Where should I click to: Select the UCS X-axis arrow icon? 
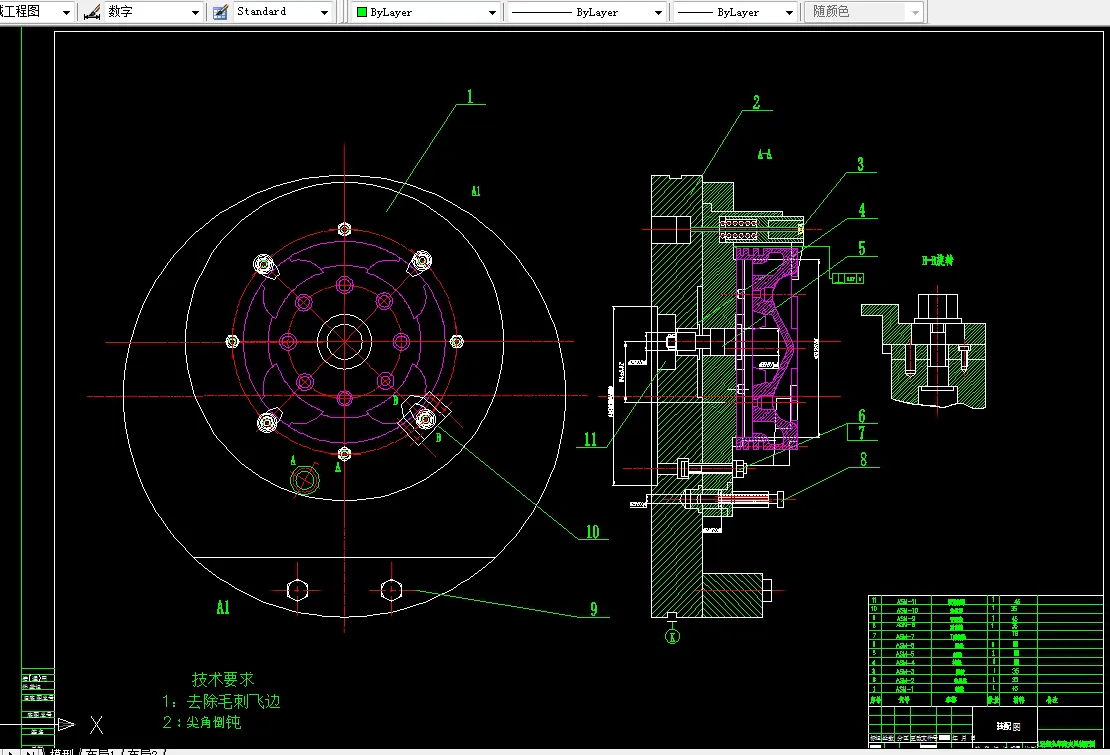66,724
